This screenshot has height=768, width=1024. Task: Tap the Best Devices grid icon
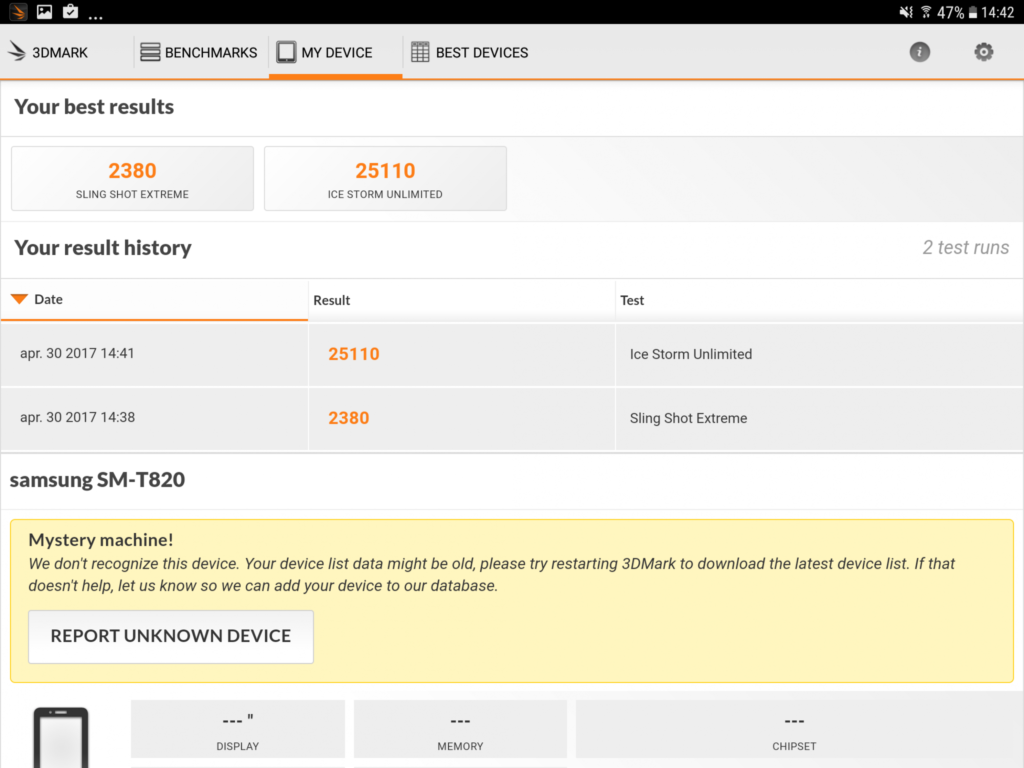(x=420, y=52)
